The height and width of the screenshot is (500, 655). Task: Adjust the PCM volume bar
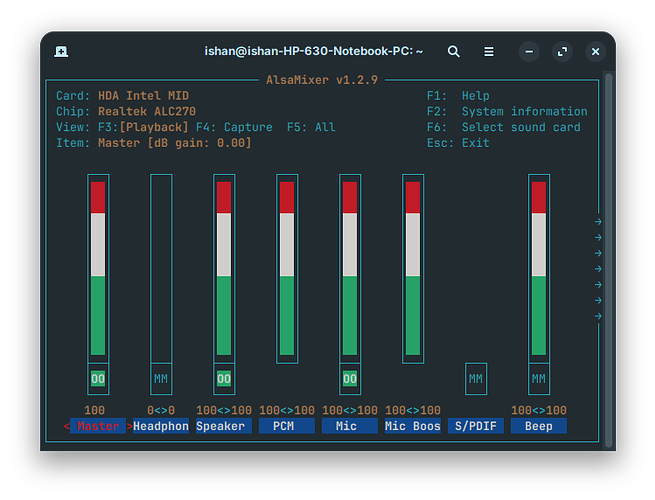(x=287, y=269)
